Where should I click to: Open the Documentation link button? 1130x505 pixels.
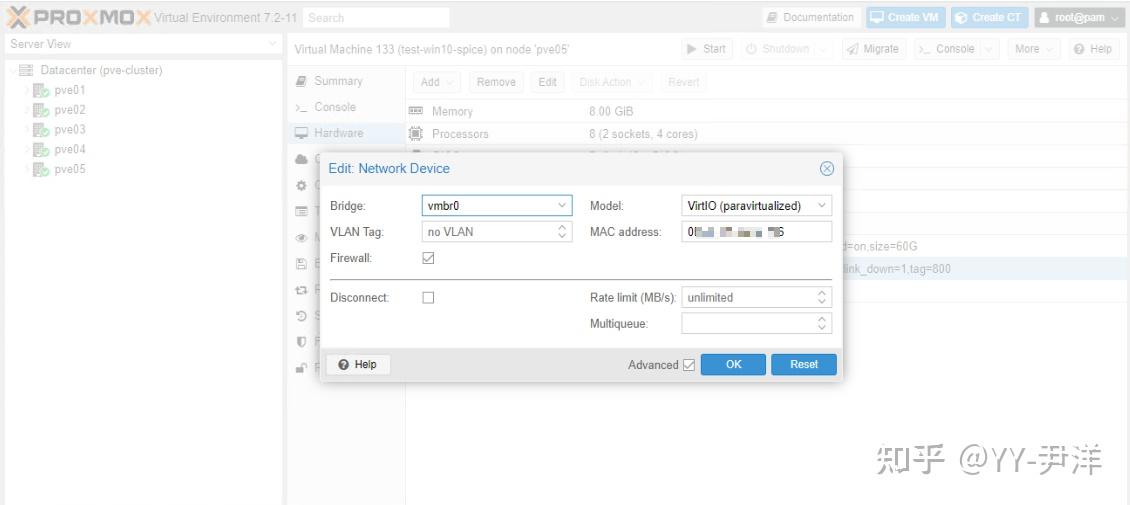tap(811, 17)
